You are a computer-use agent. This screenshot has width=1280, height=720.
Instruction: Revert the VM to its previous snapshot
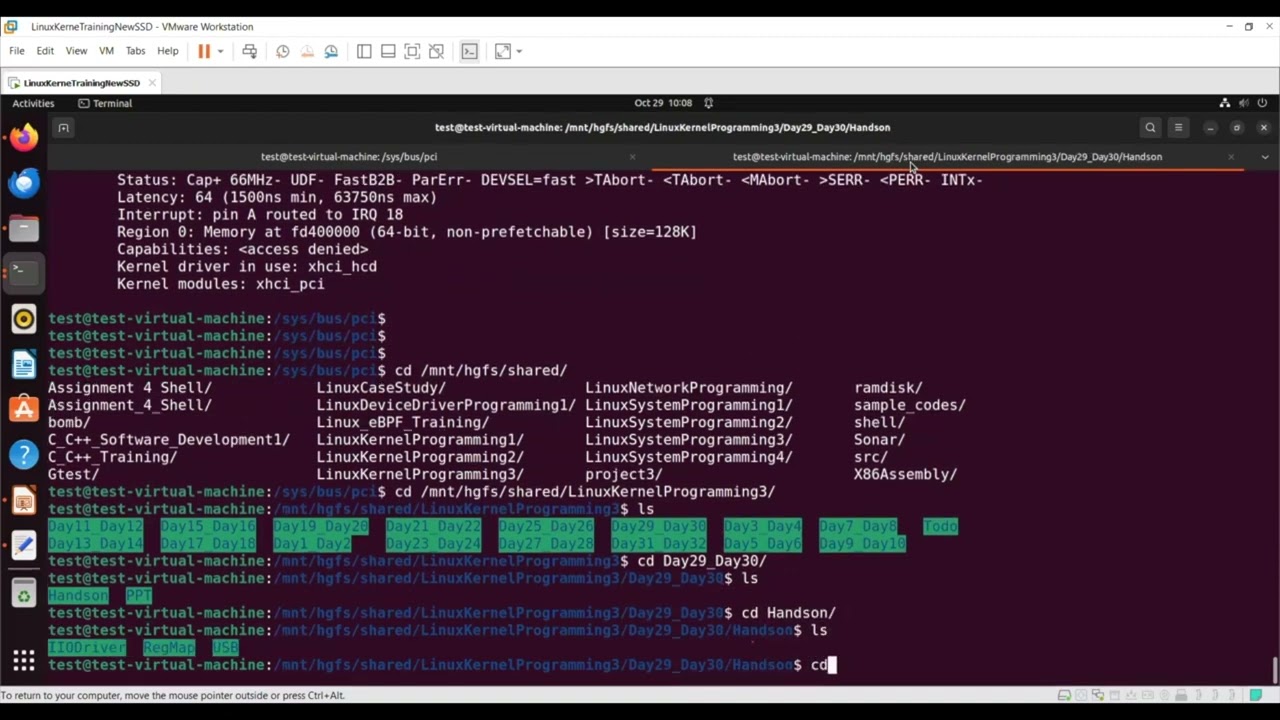coord(307,51)
